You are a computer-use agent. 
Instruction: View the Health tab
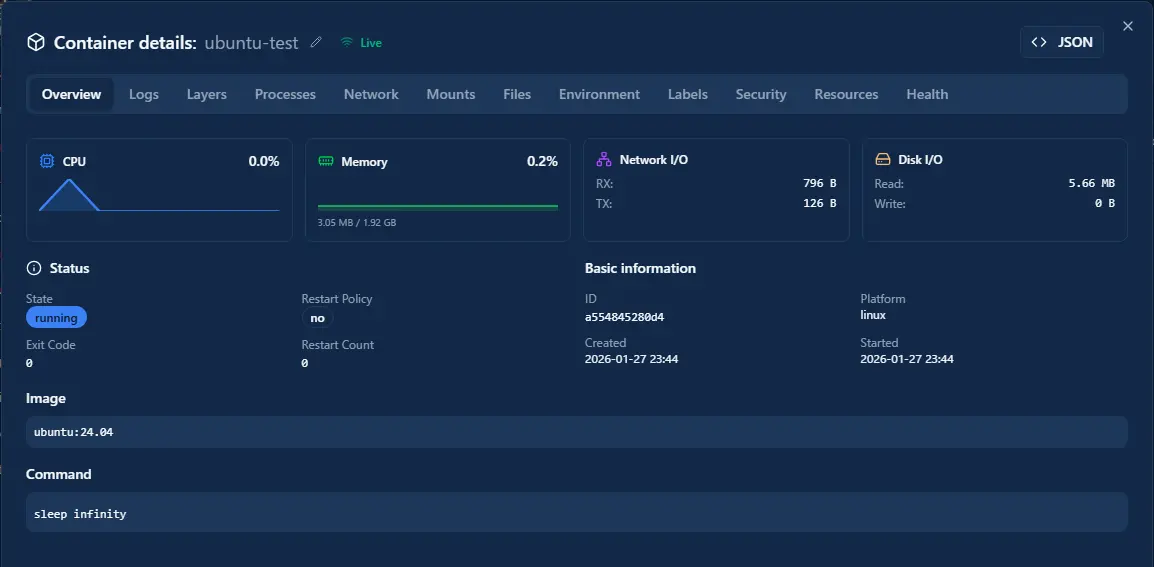pyautogui.click(x=927, y=94)
